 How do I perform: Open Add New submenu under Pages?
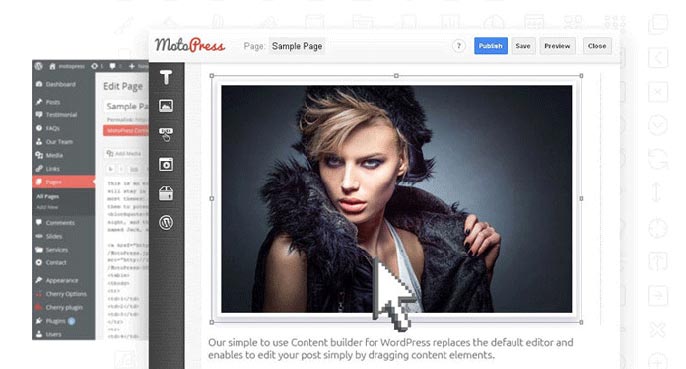click(47, 207)
